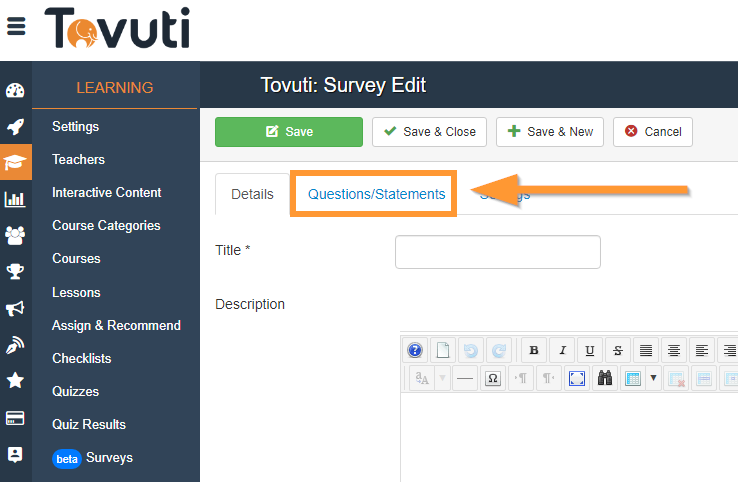Open Quizzes in the Learning menu
This screenshot has width=738, height=482.
tap(76, 391)
